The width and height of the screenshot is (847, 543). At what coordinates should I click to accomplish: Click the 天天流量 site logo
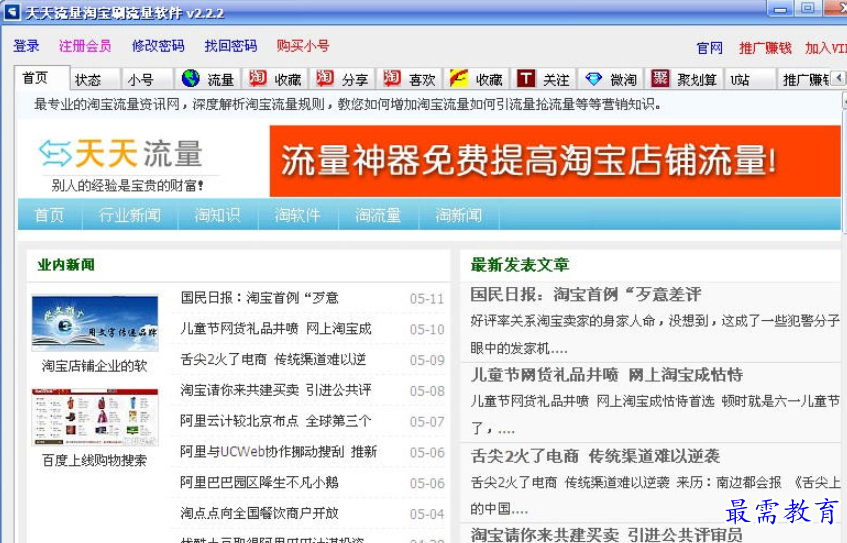(x=121, y=154)
